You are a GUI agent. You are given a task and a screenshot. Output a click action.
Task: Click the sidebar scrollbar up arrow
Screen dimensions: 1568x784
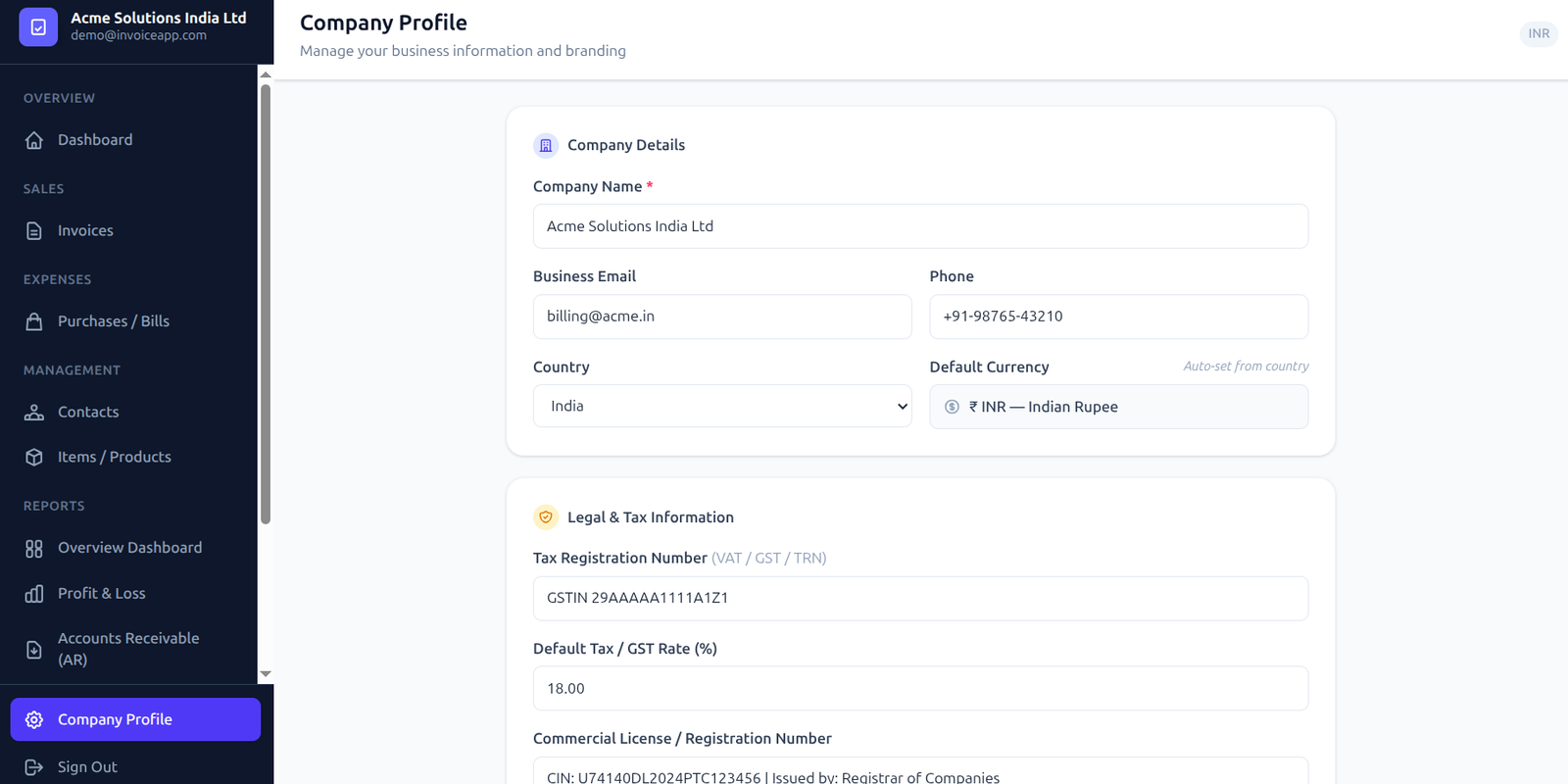[x=266, y=74]
